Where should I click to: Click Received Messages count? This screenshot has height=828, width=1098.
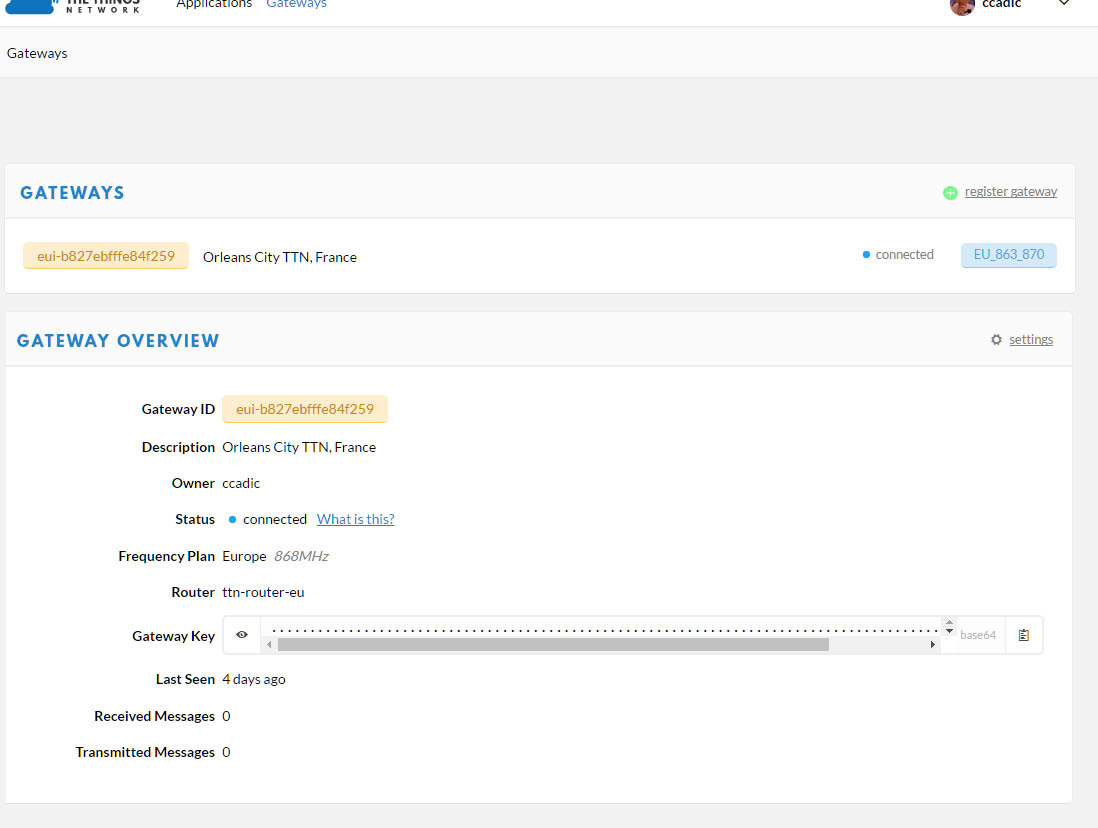(x=226, y=716)
